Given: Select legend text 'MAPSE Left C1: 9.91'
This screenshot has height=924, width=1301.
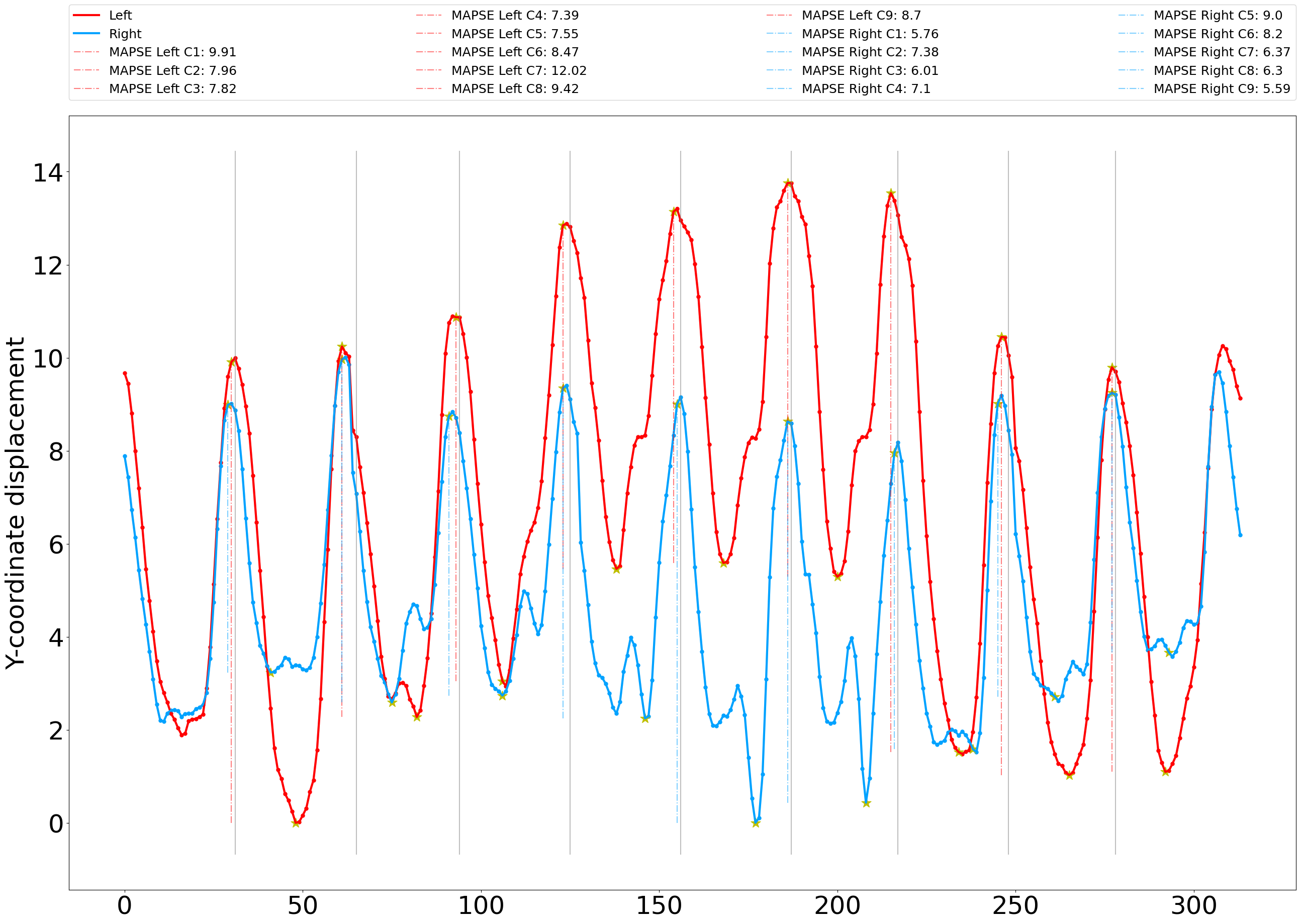Looking at the screenshot, I should [x=172, y=52].
